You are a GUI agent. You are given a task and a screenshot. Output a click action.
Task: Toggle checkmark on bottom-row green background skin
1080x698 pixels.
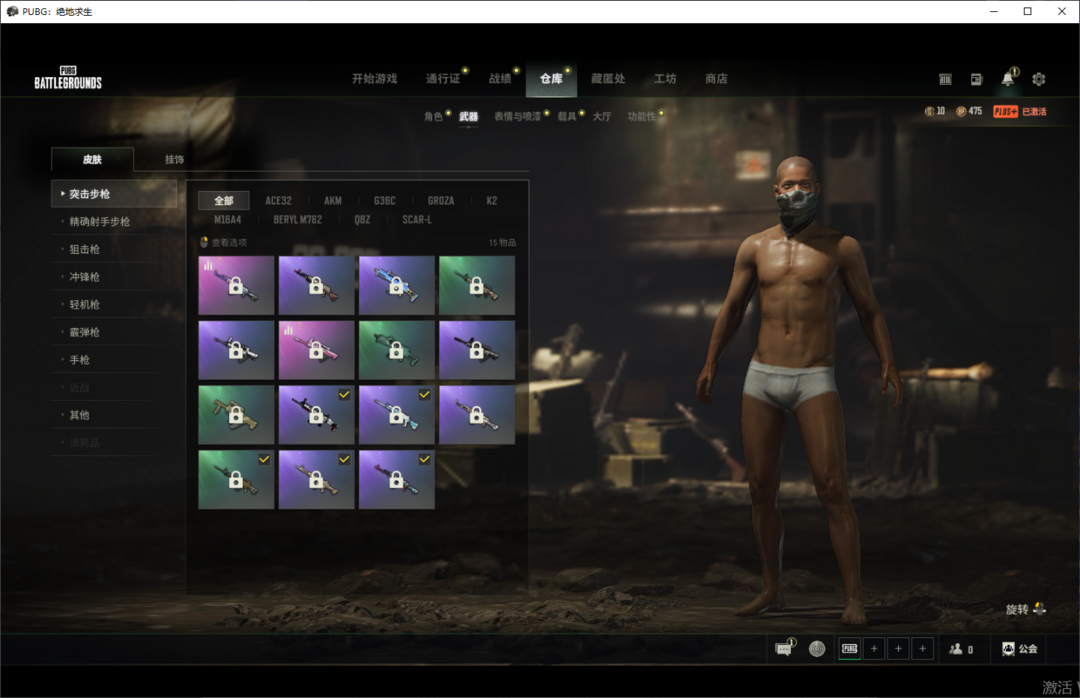click(x=264, y=459)
